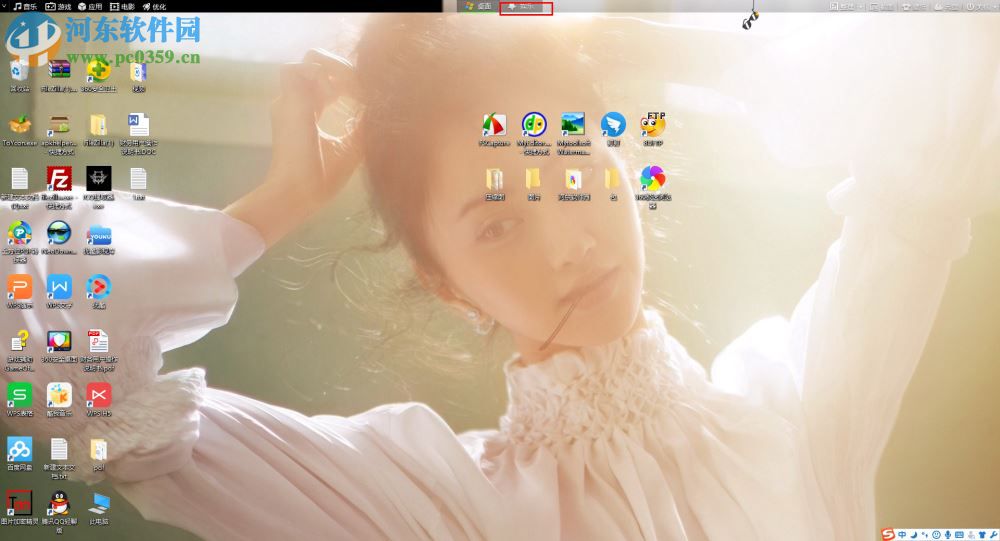The image size is (1000, 541).
Task: Select the FileZilla shortcut icon
Action: point(59,179)
